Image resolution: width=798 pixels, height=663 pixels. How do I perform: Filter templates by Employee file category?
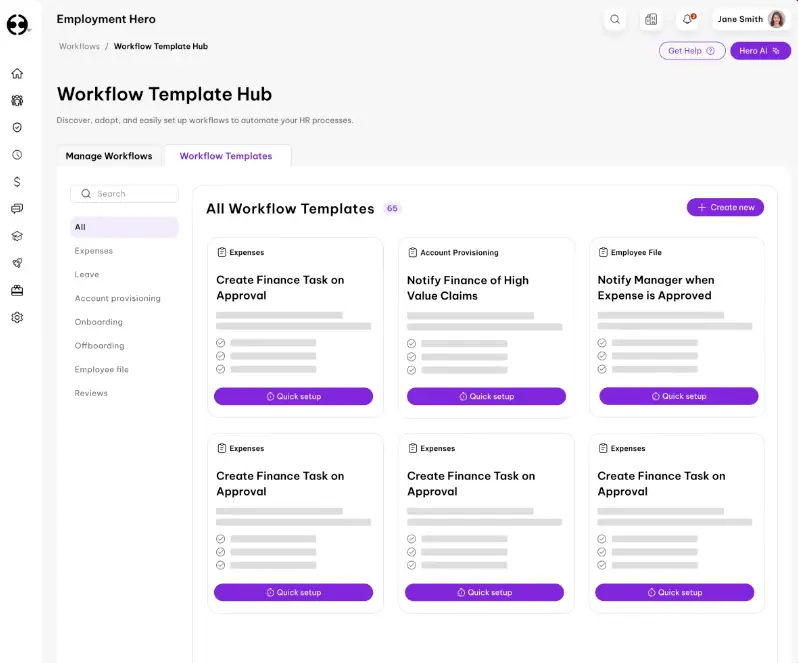101,369
